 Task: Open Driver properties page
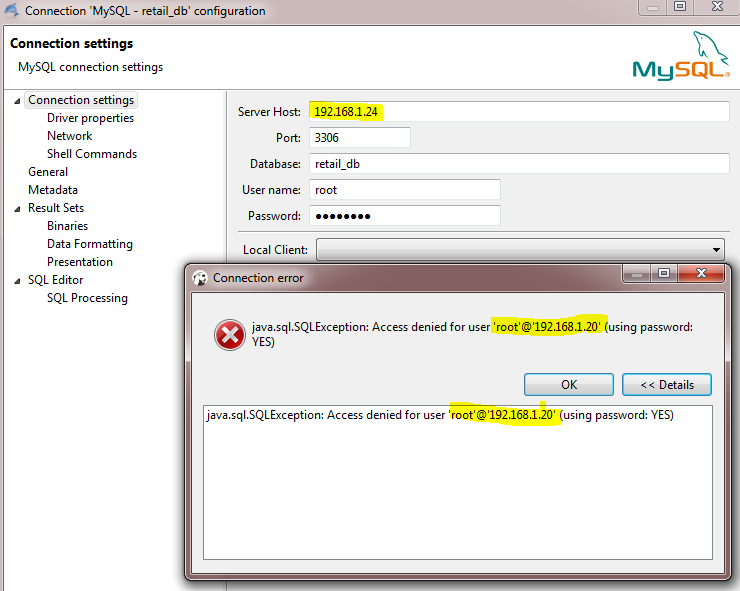(x=91, y=118)
